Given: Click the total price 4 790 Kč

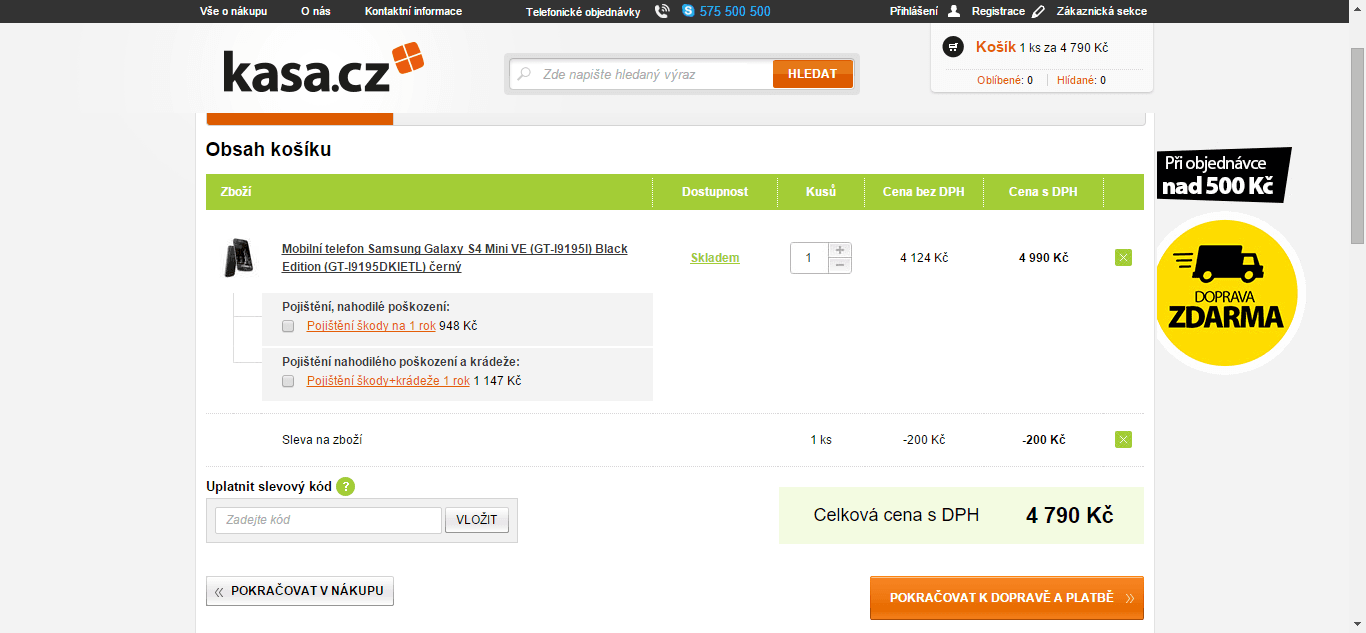Looking at the screenshot, I should pos(1069,516).
